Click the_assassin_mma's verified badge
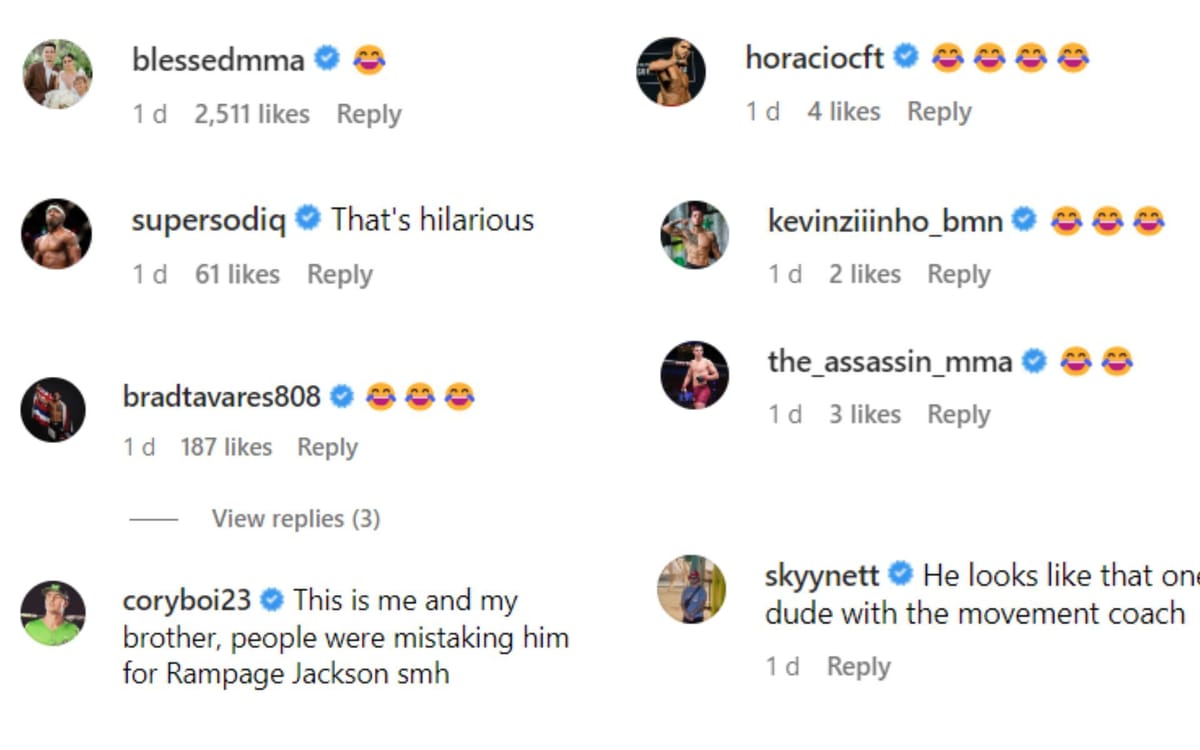Viewport: 1200px width, 750px height. [1034, 362]
